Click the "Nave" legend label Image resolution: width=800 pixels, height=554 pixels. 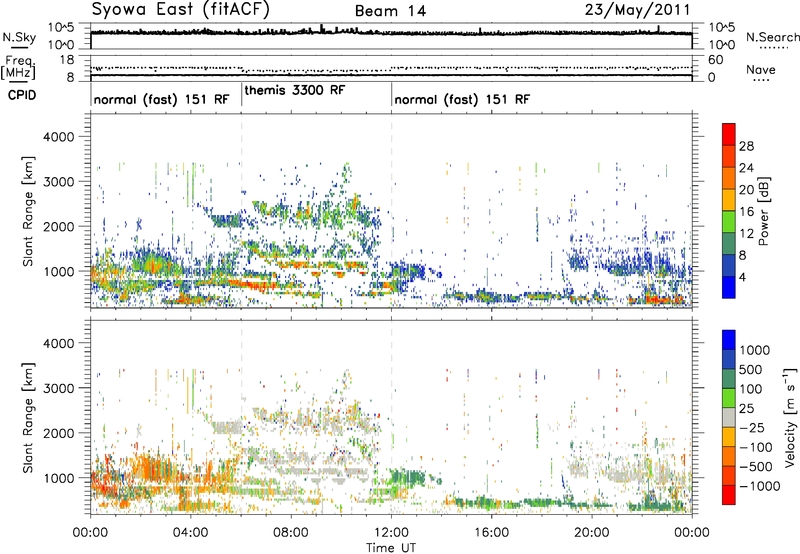click(x=761, y=70)
